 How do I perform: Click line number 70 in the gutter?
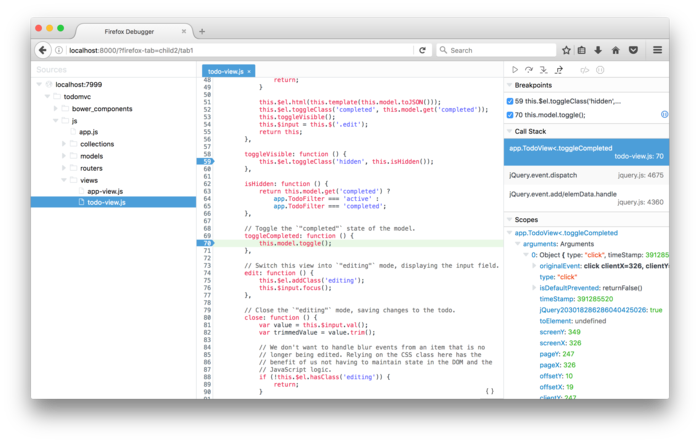pyautogui.click(x=206, y=243)
